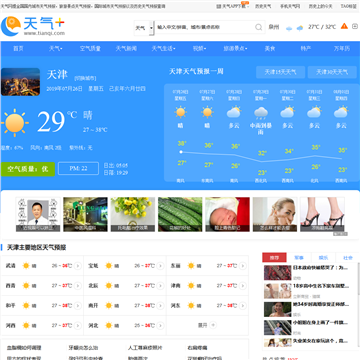Click the 人工荨麻疹照片 link
360x360 pixels.
(145, 348)
